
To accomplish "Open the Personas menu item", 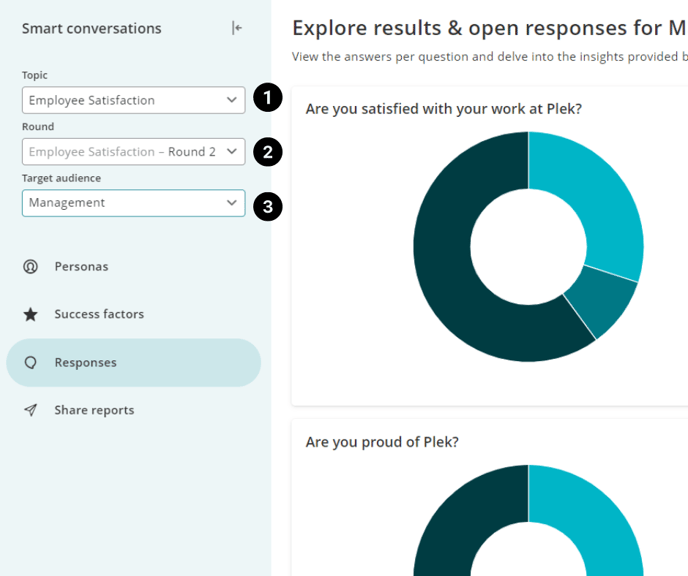I will [133, 267].
